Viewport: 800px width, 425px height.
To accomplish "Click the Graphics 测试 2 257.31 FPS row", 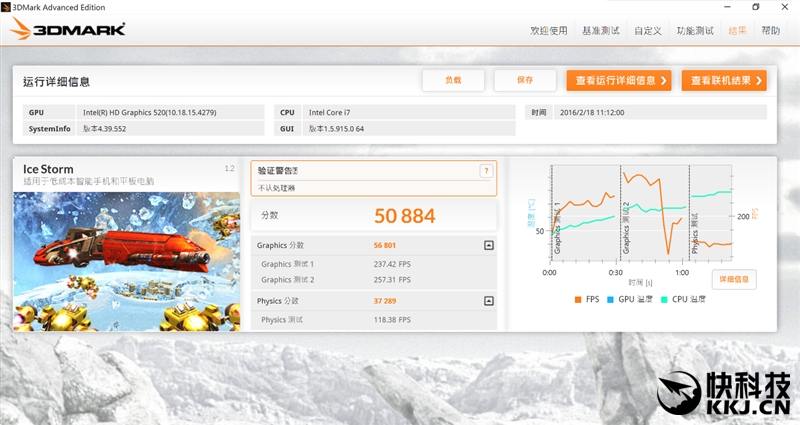I will [x=374, y=280].
